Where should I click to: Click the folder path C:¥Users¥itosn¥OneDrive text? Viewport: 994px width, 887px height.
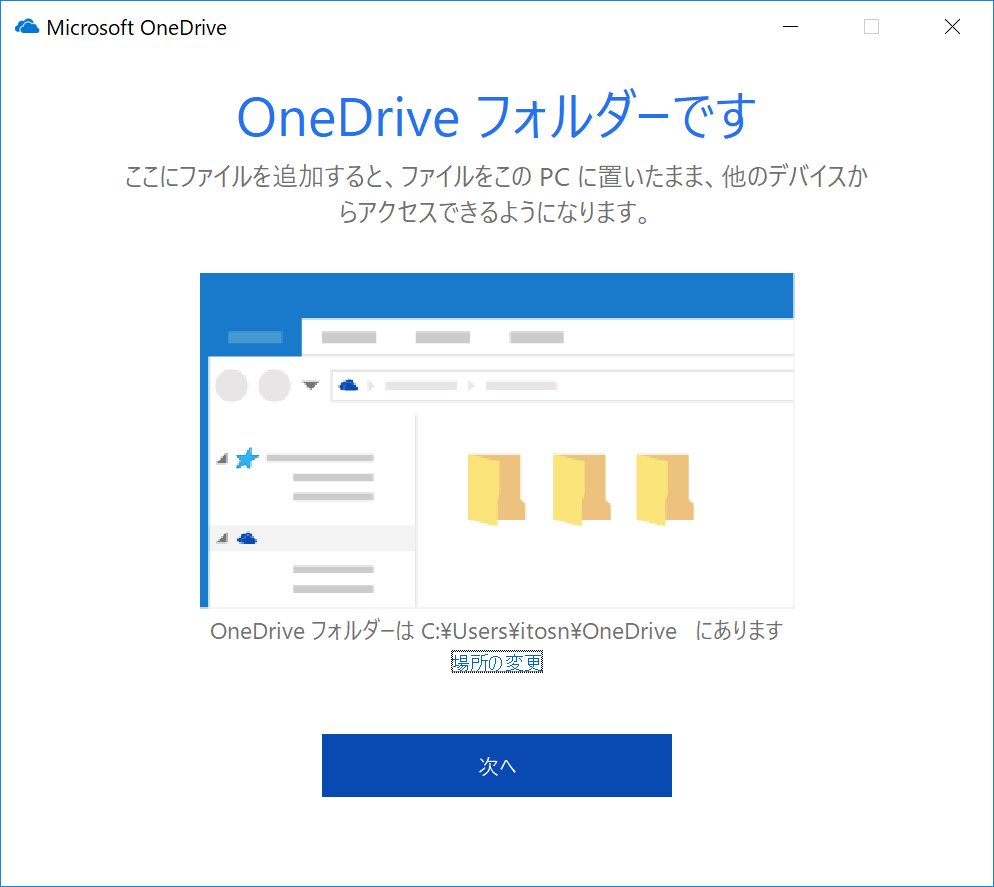[x=549, y=631]
